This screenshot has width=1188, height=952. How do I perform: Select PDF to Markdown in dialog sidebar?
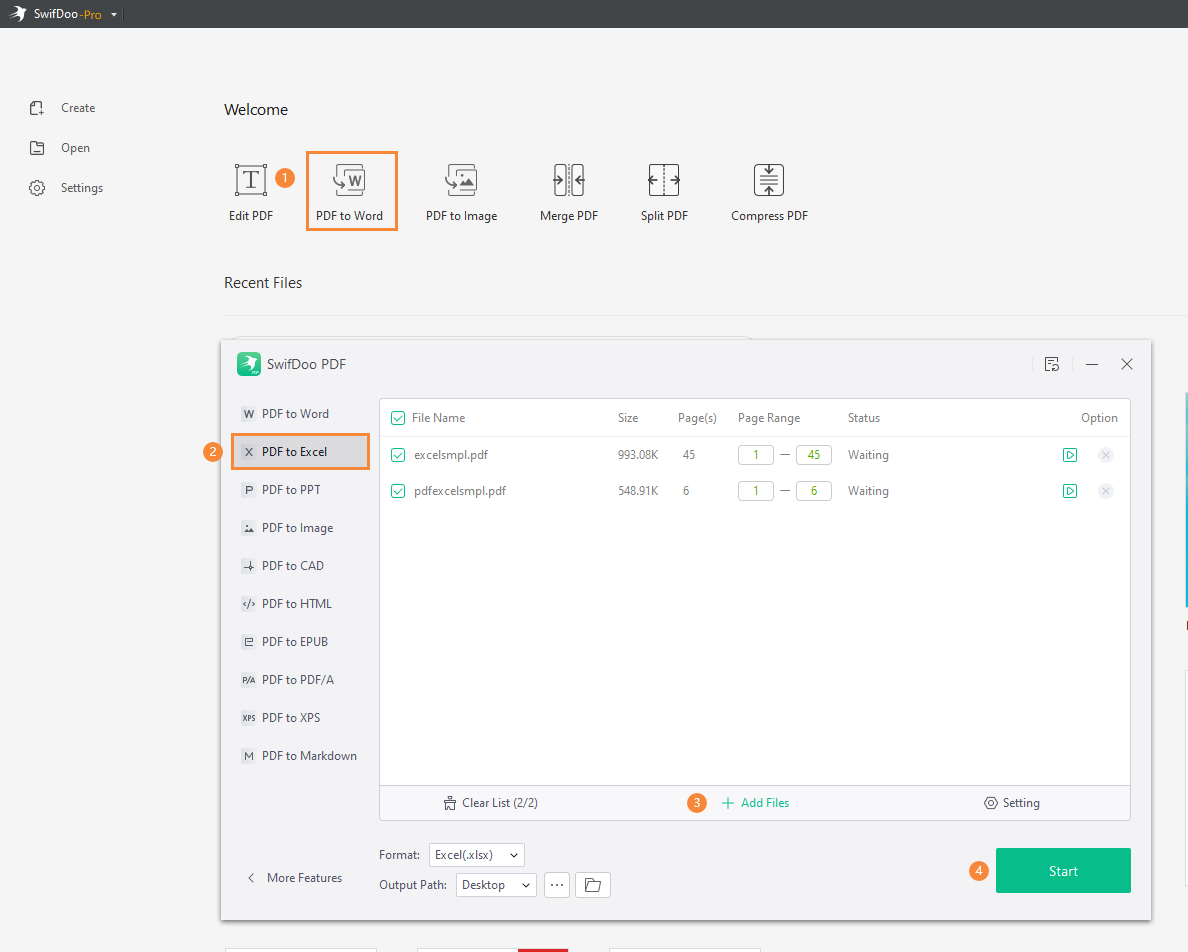pyautogui.click(x=300, y=756)
